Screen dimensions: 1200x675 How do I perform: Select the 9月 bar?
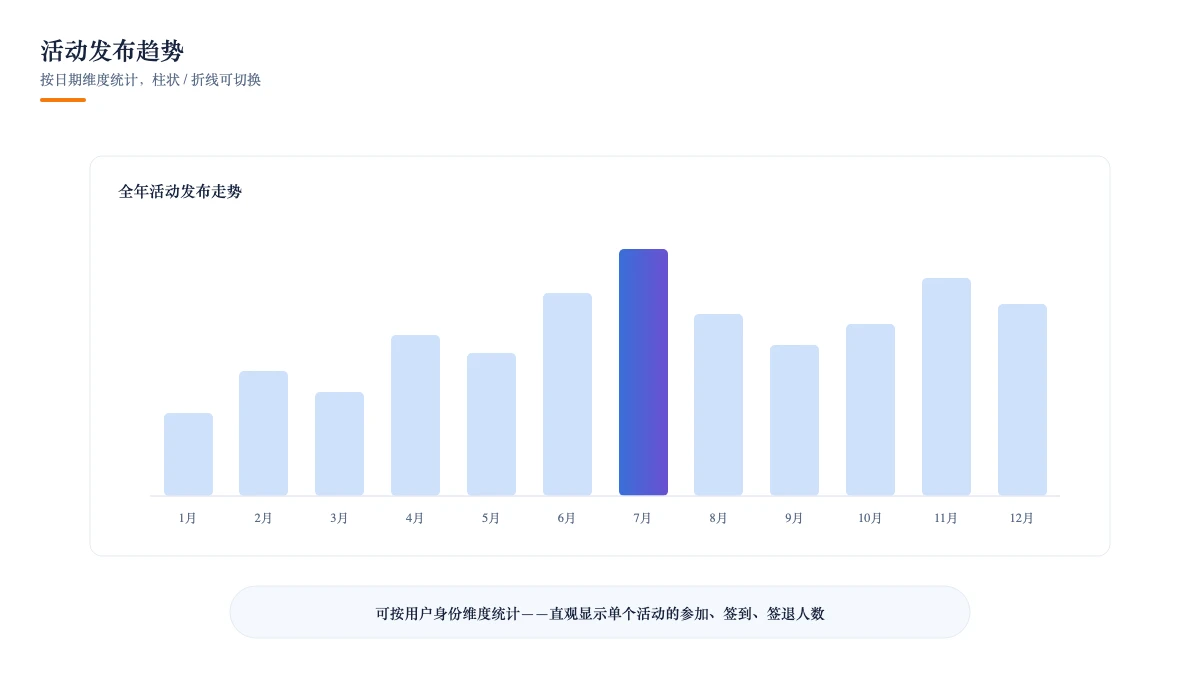coord(795,420)
